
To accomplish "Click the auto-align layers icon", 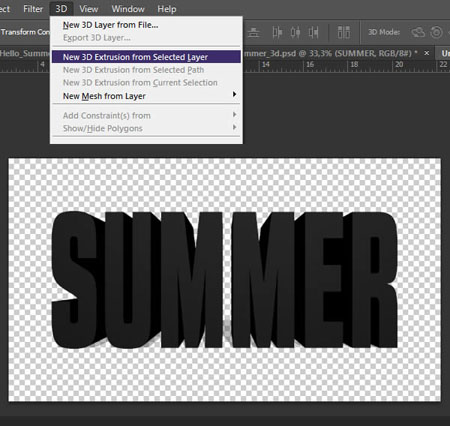I will 344,32.
